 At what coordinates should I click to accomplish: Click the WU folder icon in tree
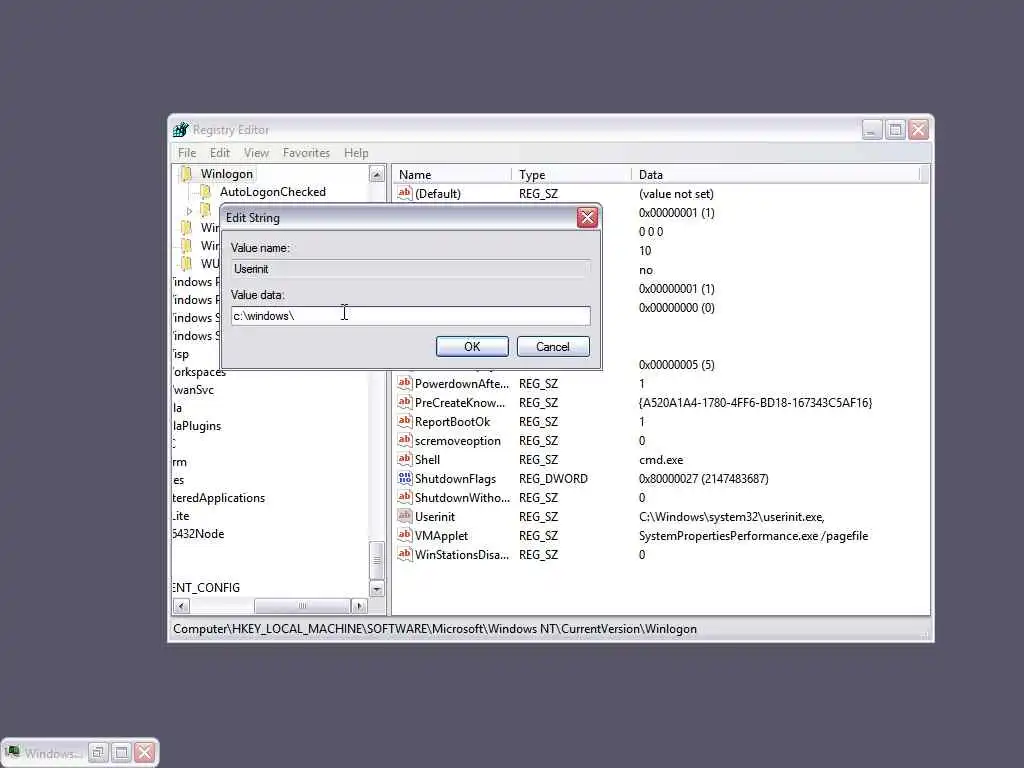coord(186,263)
